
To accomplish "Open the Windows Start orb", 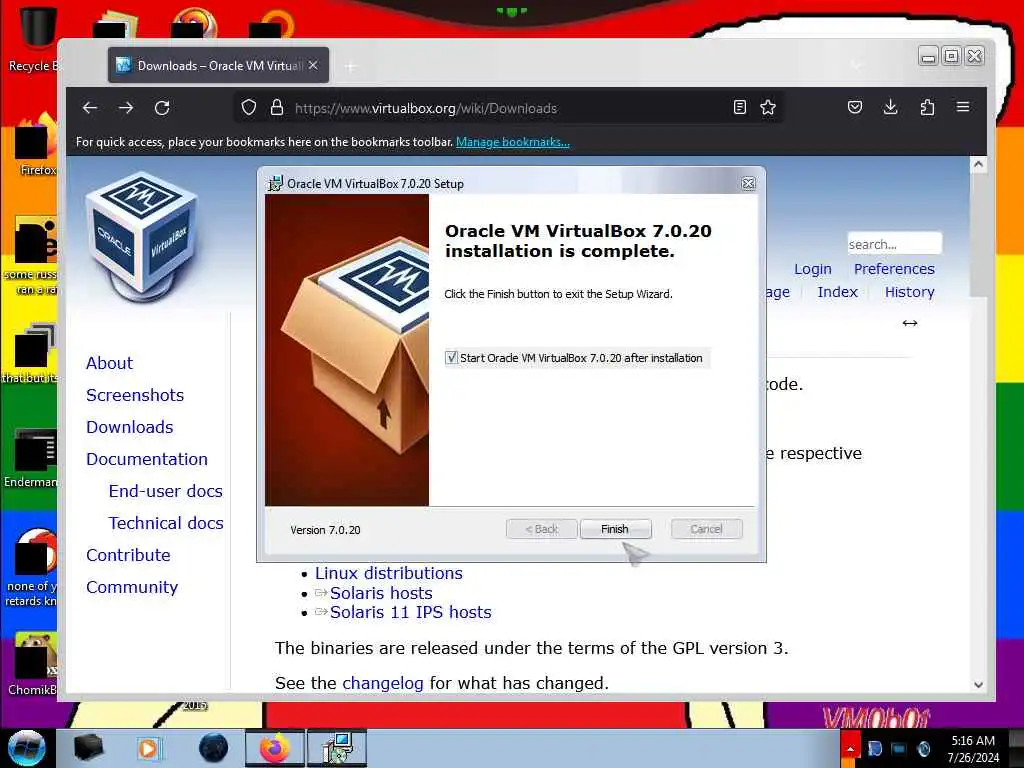I will tap(27, 748).
